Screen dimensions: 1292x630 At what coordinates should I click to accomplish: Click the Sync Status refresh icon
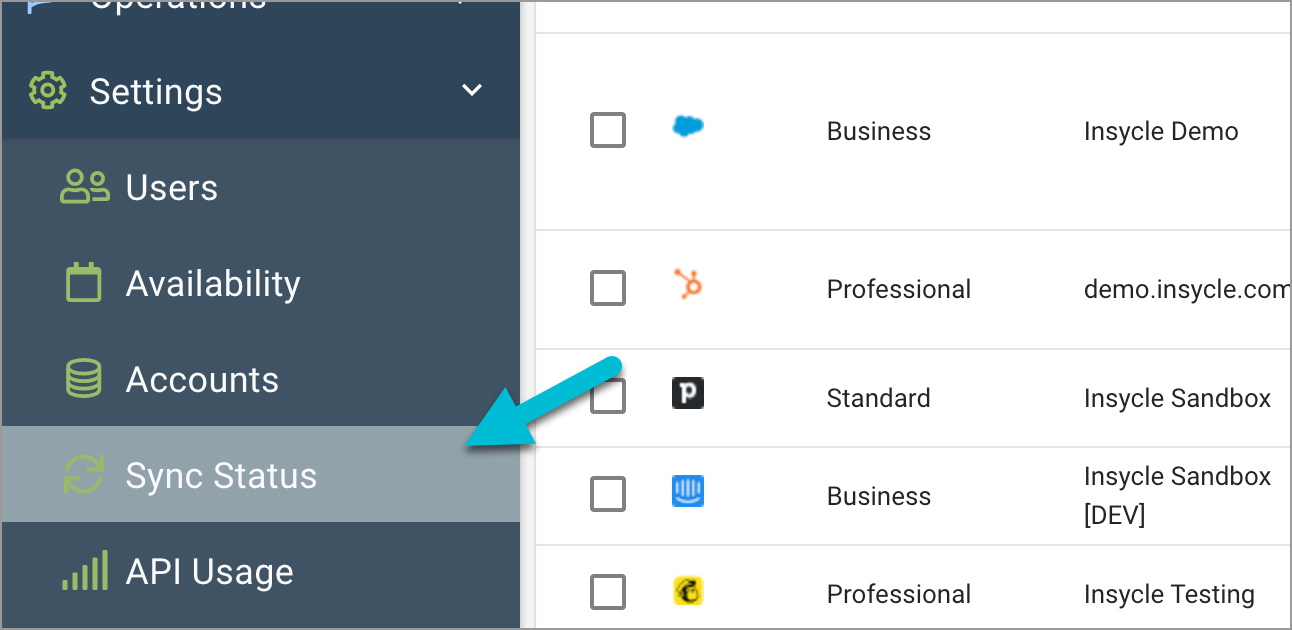click(84, 475)
